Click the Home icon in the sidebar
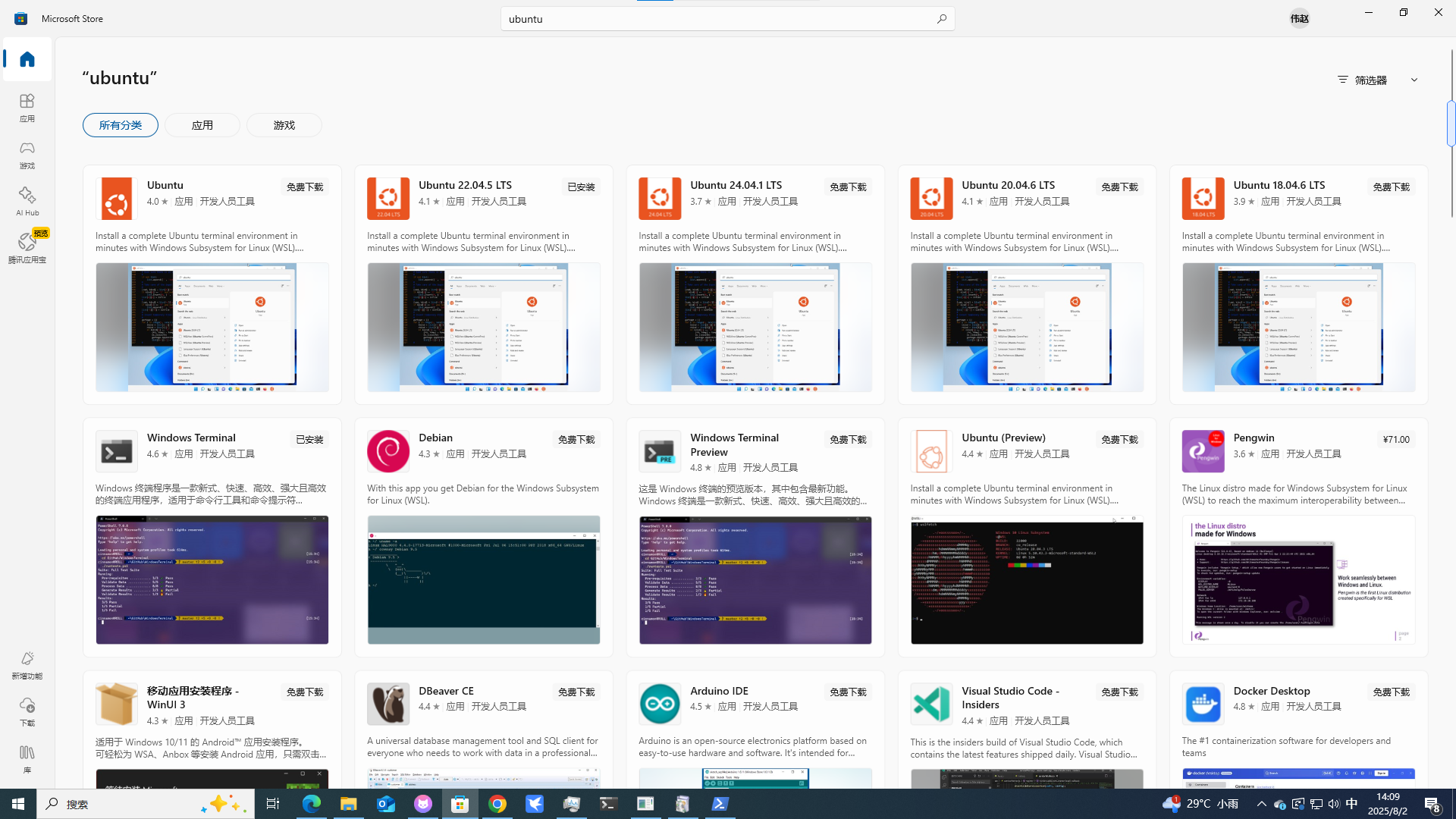Image resolution: width=1456 pixels, height=819 pixels. (27, 59)
